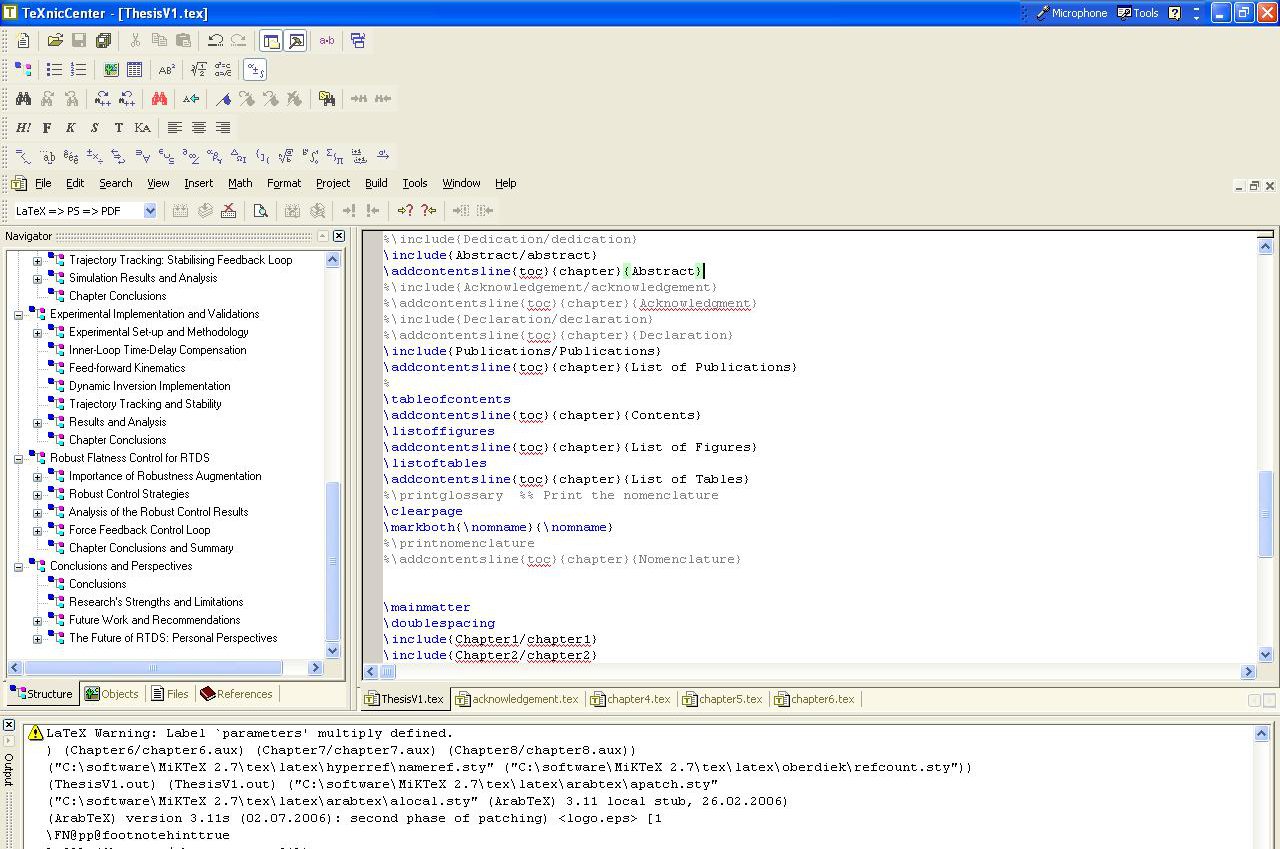Insert numbered enumerate list icon
This screenshot has width=1280, height=849.
coord(79,70)
